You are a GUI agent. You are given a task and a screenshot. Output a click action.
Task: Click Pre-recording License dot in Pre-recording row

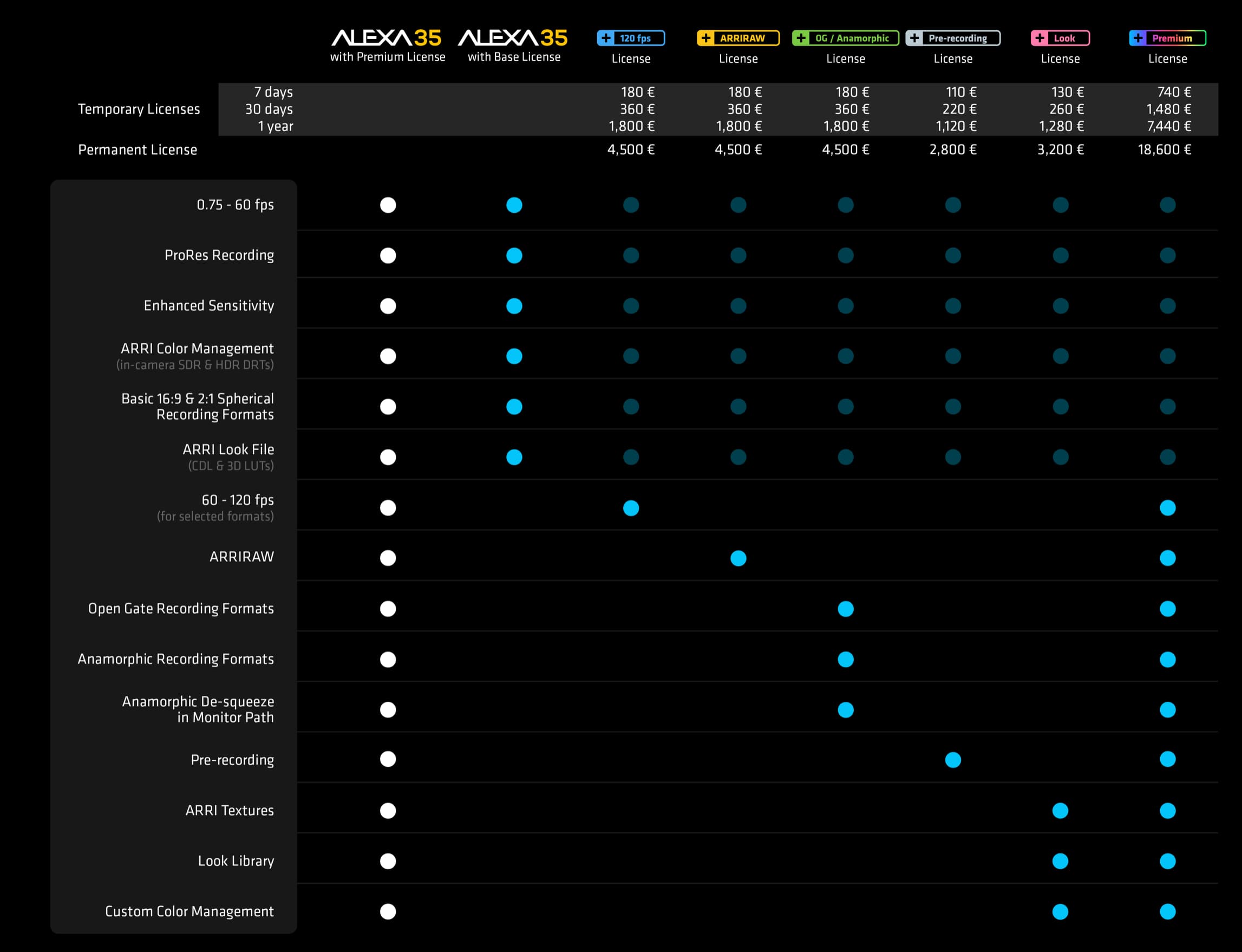pos(953,760)
